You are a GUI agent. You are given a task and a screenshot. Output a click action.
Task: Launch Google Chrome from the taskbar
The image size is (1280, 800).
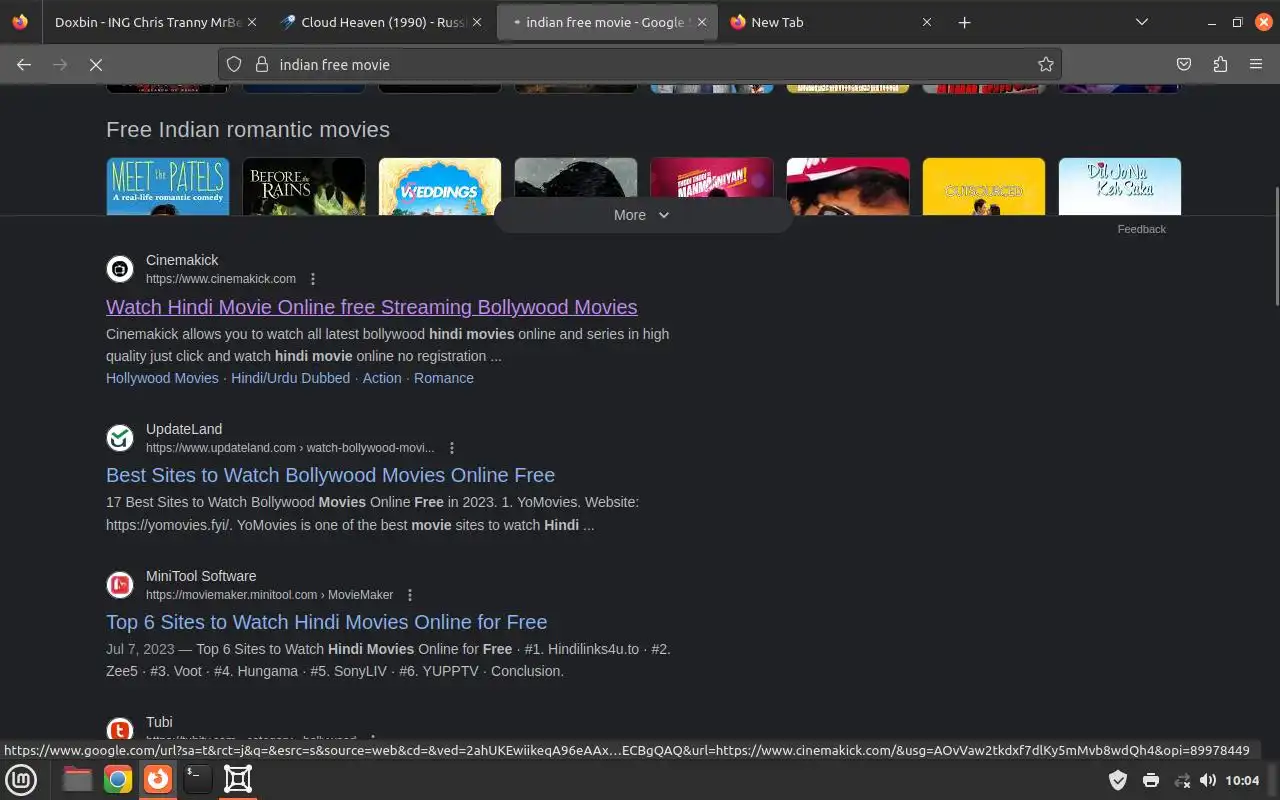pyautogui.click(x=118, y=779)
